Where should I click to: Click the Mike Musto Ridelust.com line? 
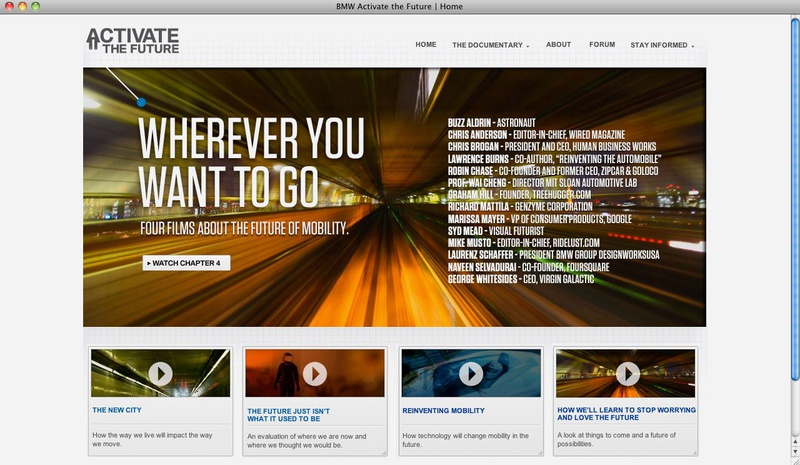(x=524, y=242)
